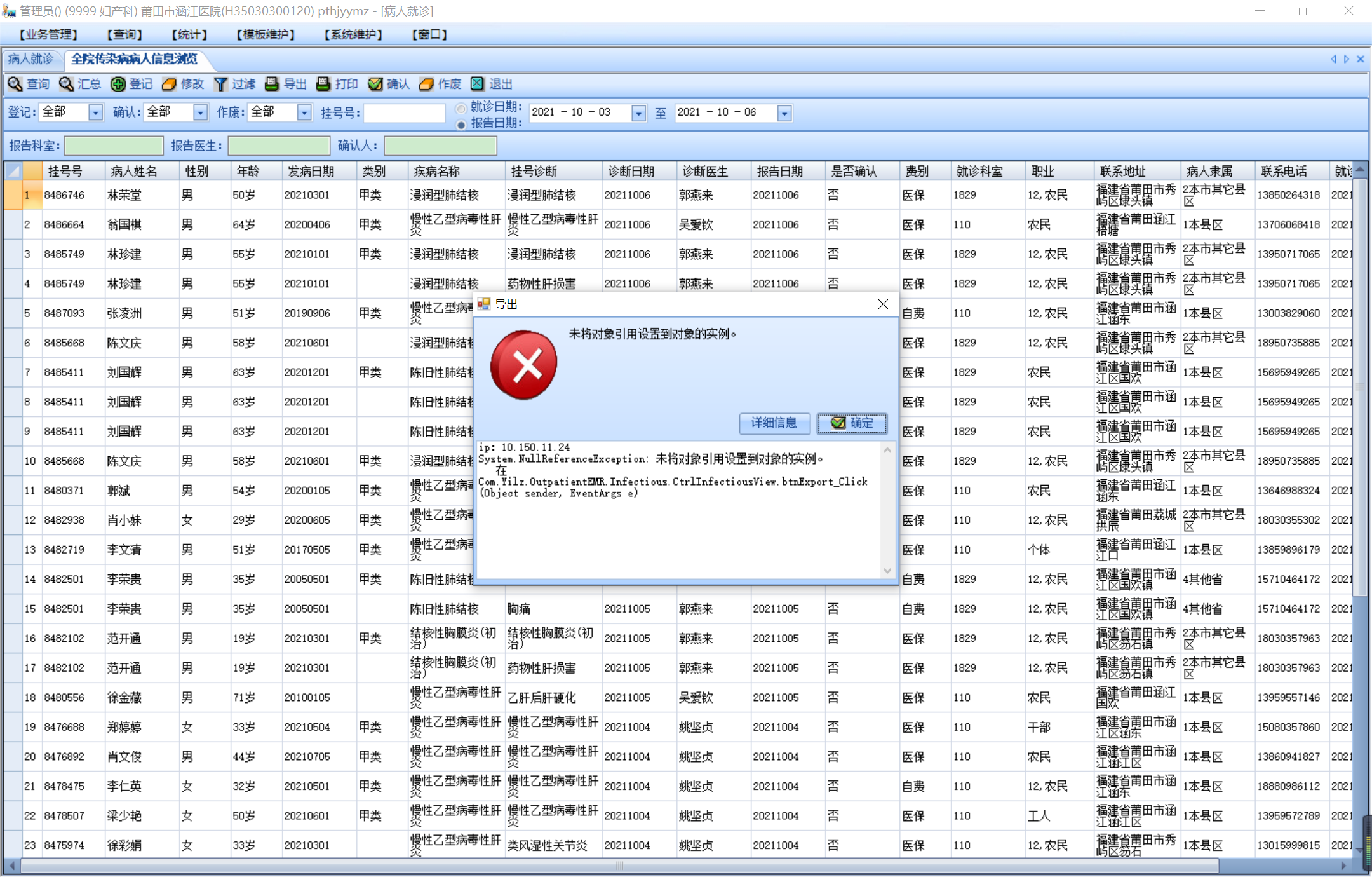Click the 汇总 summary toolbar icon
The width and height of the screenshot is (1372, 877).
(x=66, y=84)
